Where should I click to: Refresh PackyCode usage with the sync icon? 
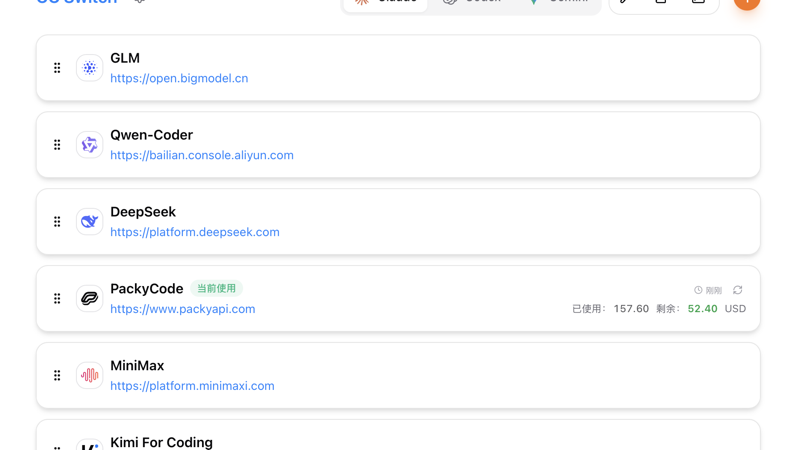[738, 290]
